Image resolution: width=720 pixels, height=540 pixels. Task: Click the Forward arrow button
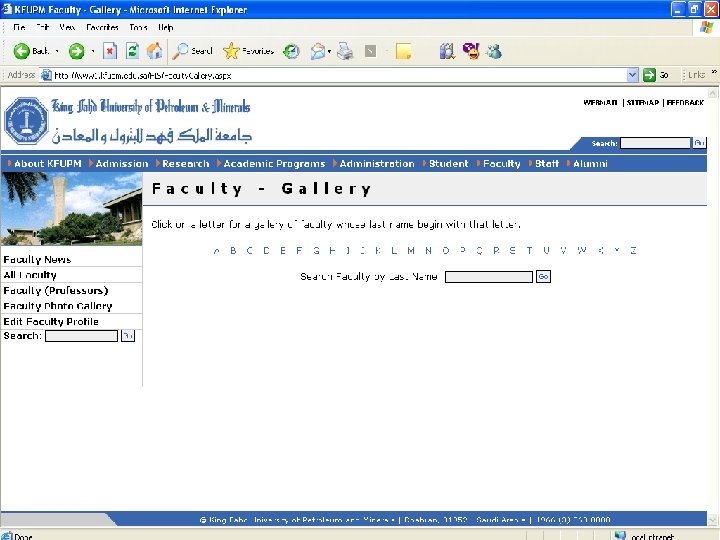[x=76, y=51]
